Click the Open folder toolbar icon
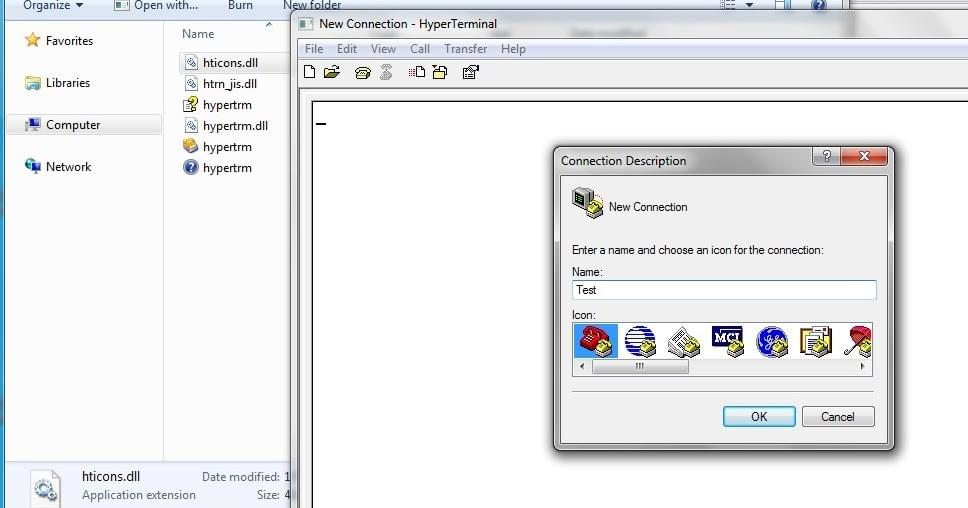The width and height of the screenshot is (968, 508). (x=332, y=72)
